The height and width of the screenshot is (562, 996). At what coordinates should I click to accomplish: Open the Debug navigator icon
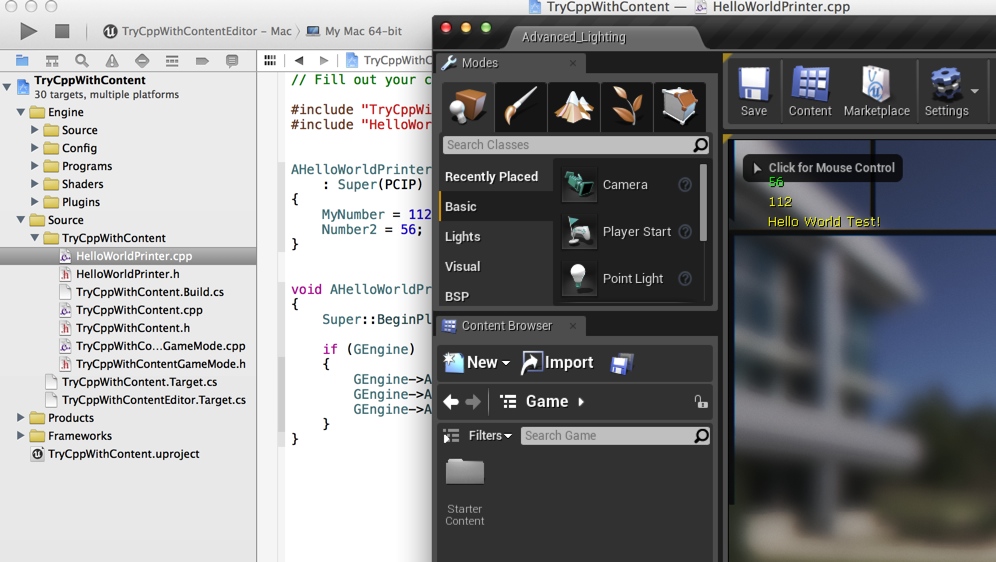(x=172, y=61)
